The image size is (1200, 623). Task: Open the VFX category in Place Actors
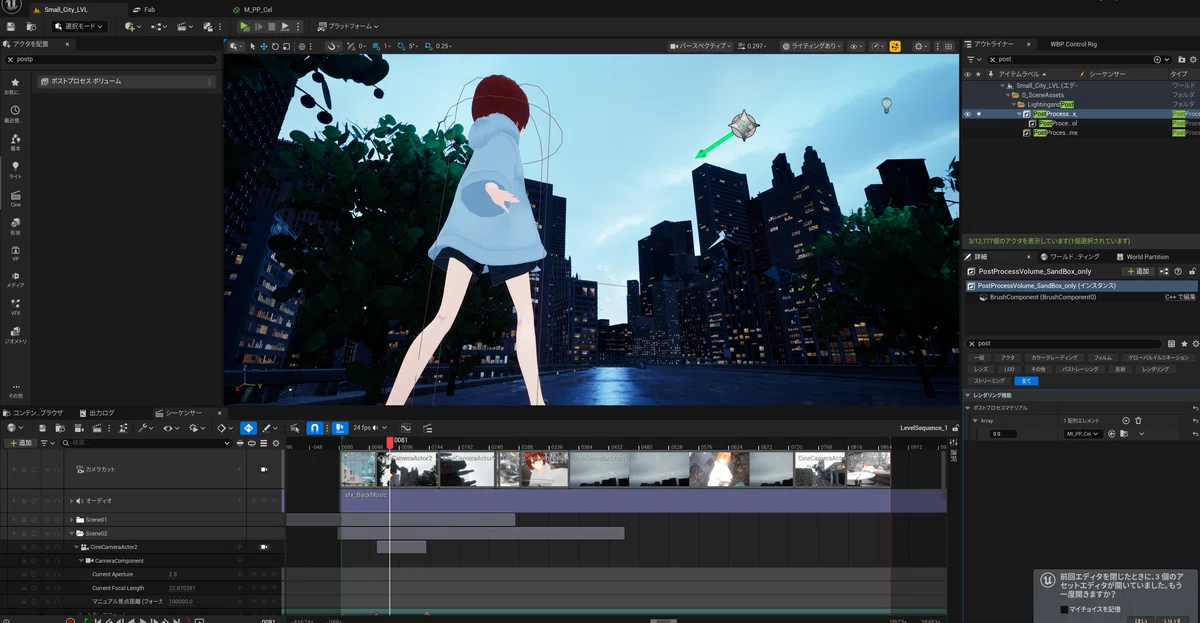pyautogui.click(x=15, y=306)
